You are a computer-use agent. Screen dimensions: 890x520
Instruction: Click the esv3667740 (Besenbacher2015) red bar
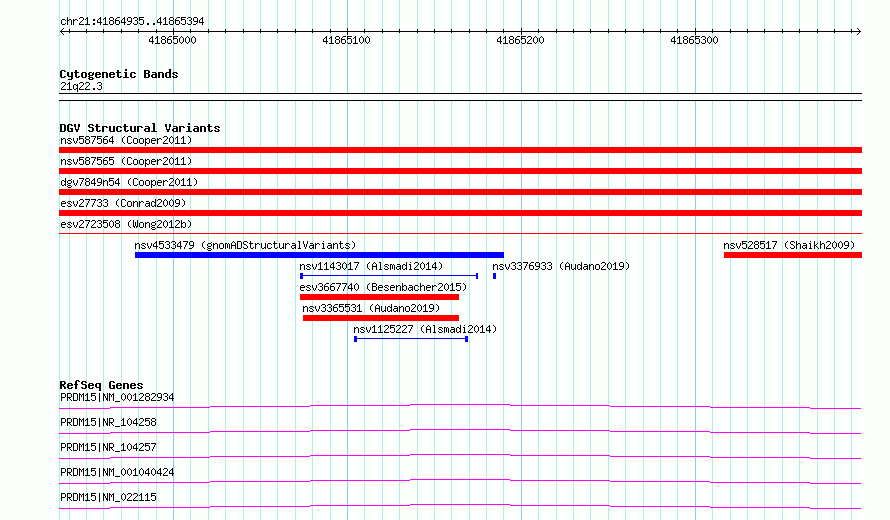pyautogui.click(x=379, y=297)
